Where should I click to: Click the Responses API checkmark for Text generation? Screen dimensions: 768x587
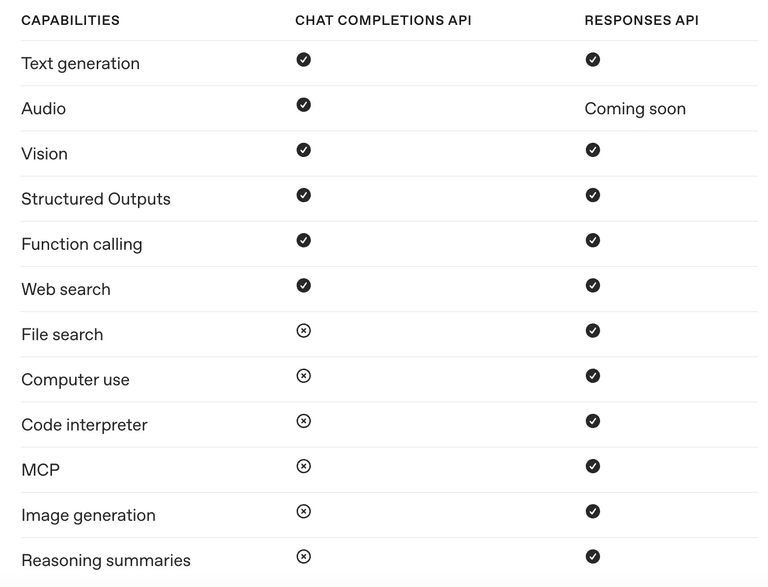click(x=593, y=60)
